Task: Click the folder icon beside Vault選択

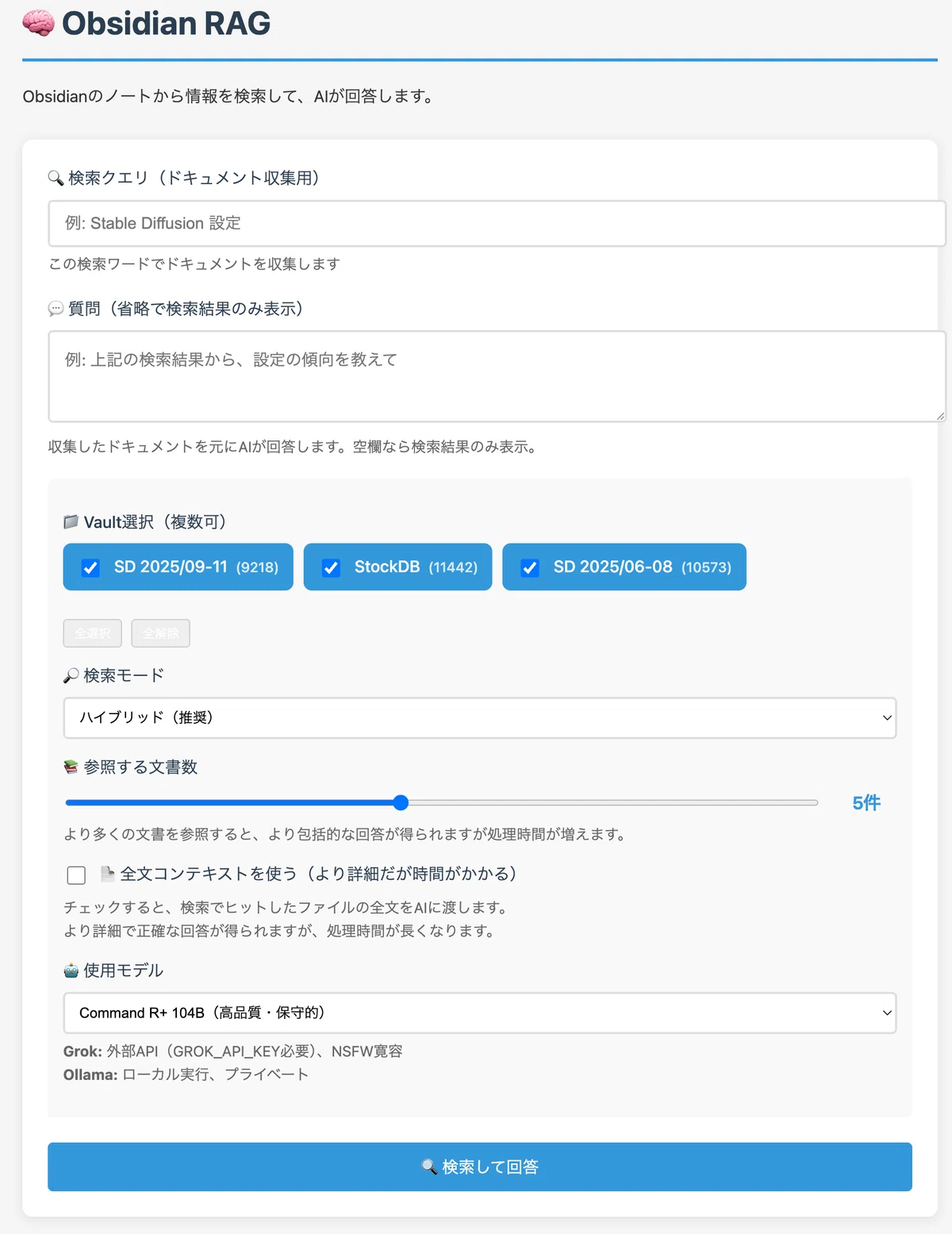Action: (x=71, y=521)
